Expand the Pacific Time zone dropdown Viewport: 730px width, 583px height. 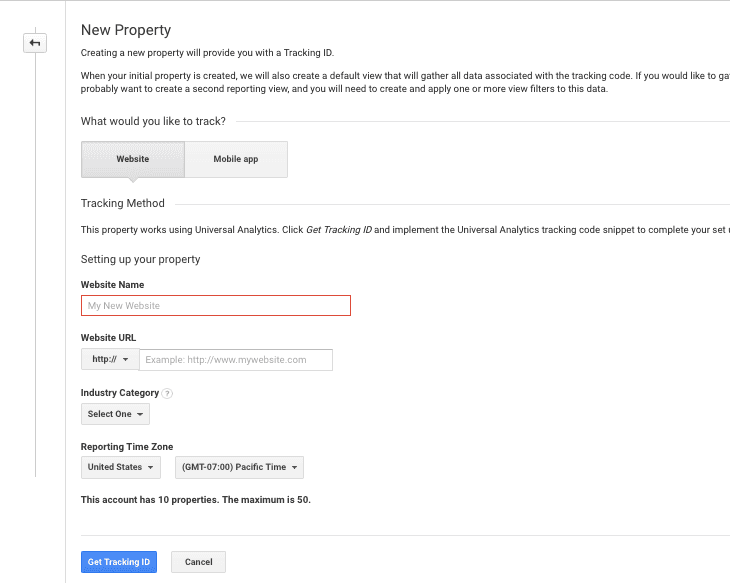[x=239, y=467]
